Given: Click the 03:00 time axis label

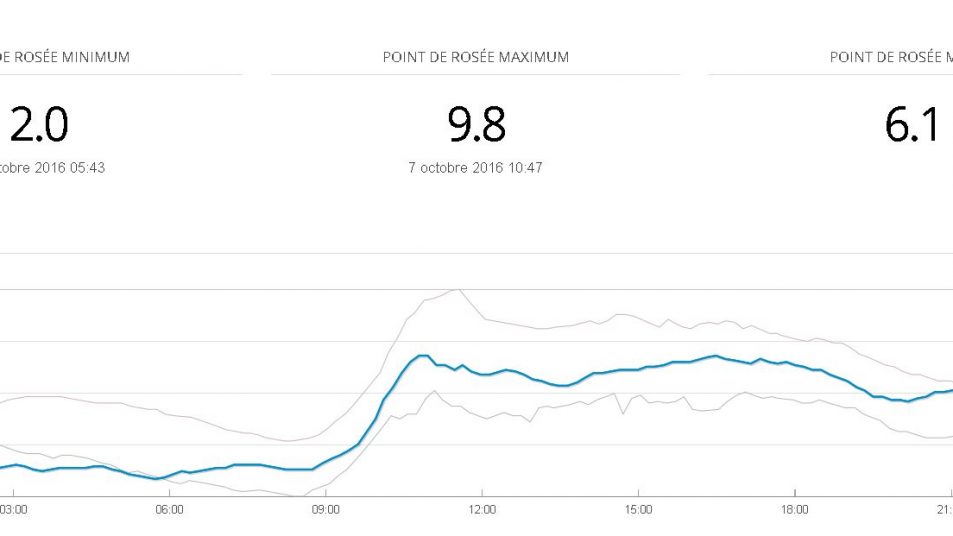Looking at the screenshot, I should pos(13,509).
